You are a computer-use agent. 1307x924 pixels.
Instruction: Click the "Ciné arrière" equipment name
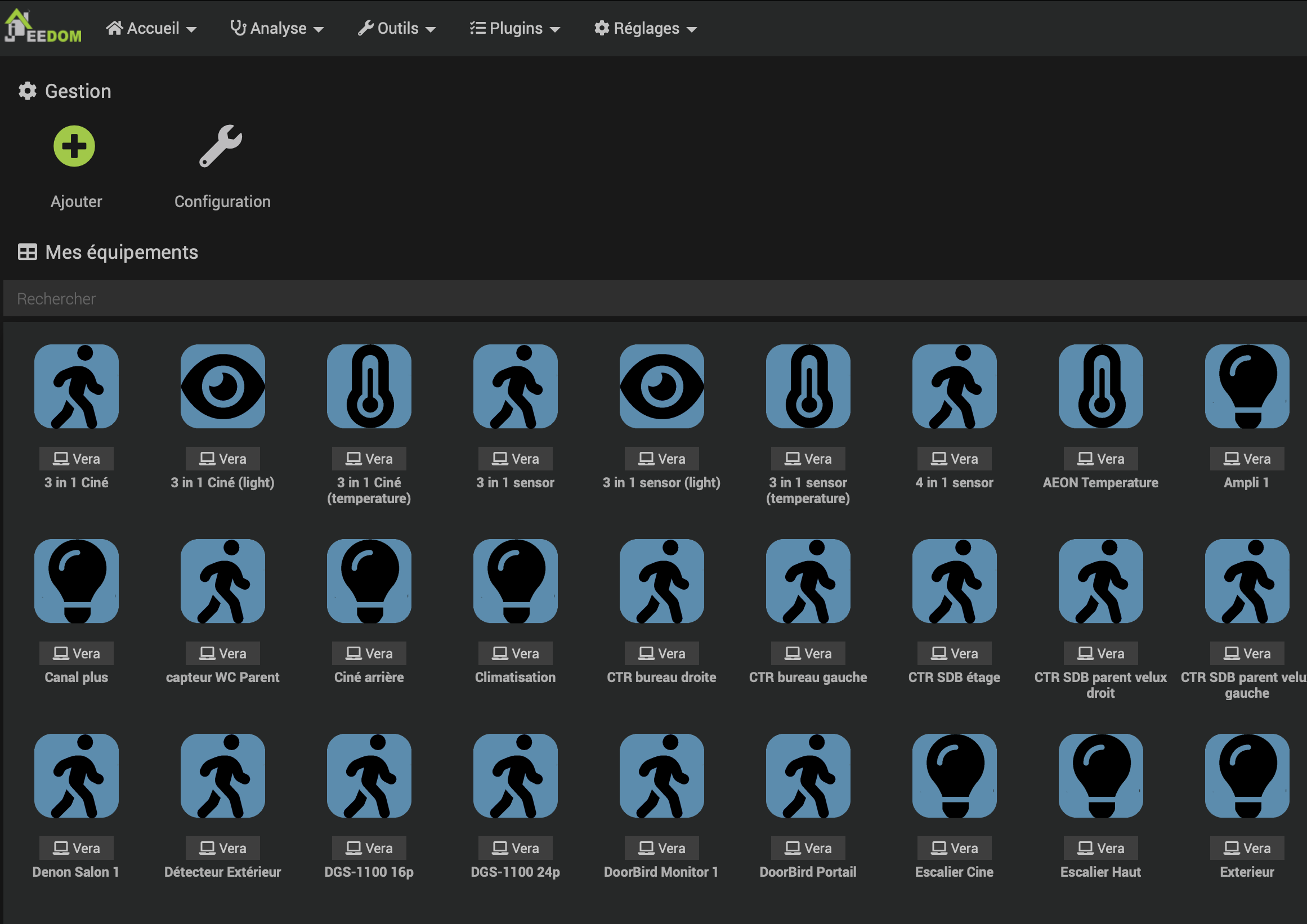point(369,677)
